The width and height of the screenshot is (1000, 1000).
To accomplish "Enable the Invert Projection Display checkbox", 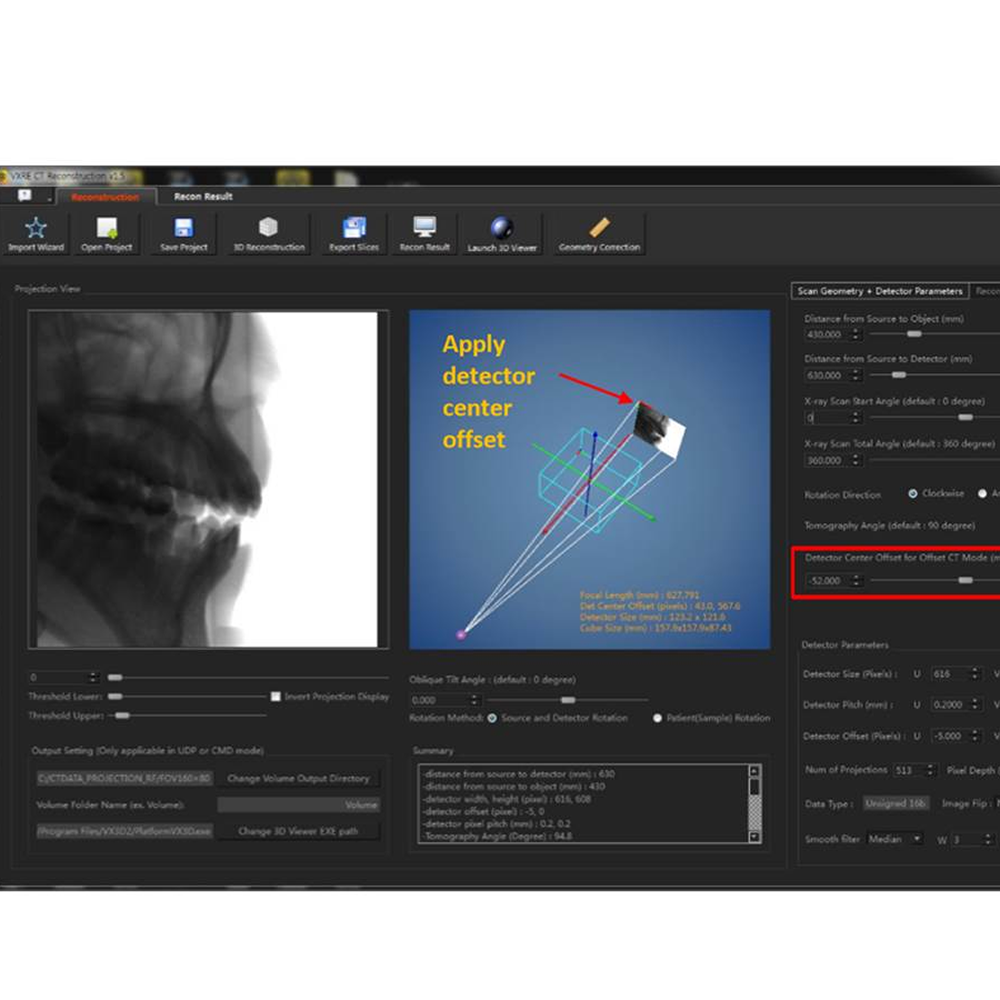I will point(276,696).
